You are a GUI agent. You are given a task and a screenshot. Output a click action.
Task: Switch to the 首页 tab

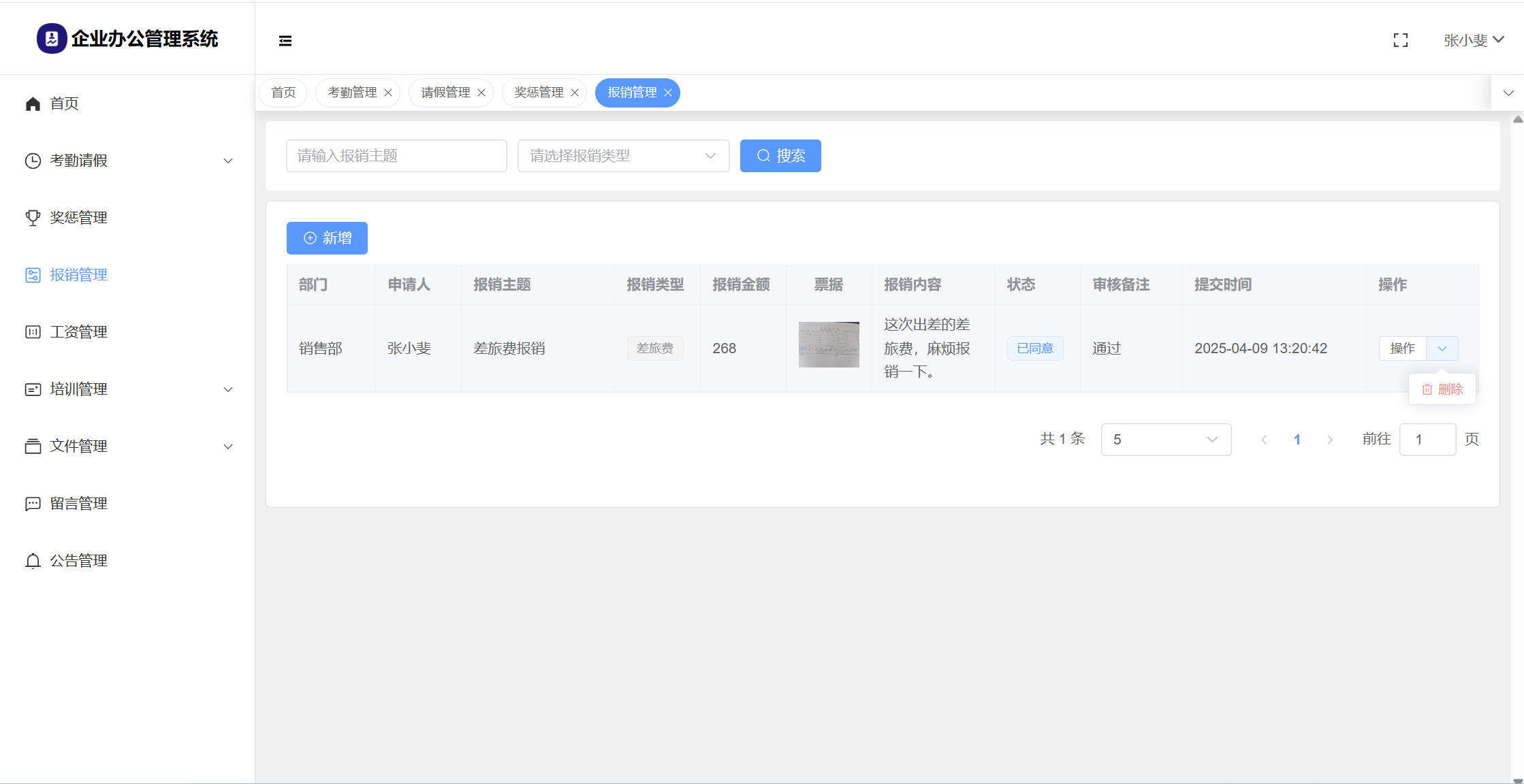(283, 93)
